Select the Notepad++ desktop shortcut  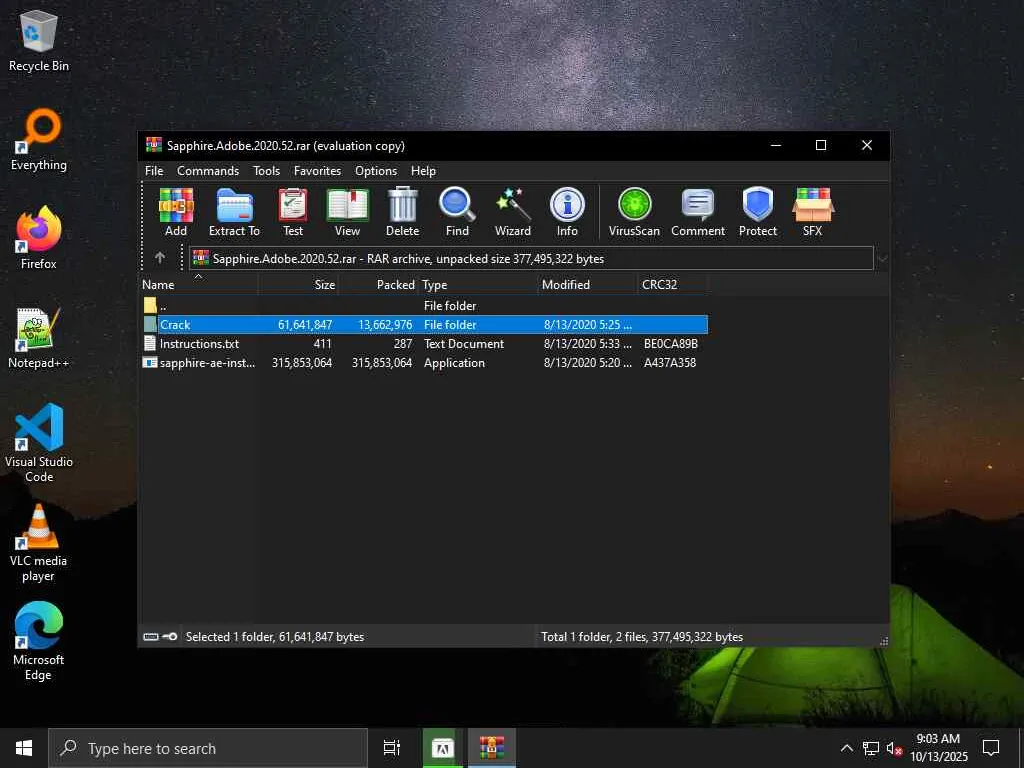click(39, 338)
